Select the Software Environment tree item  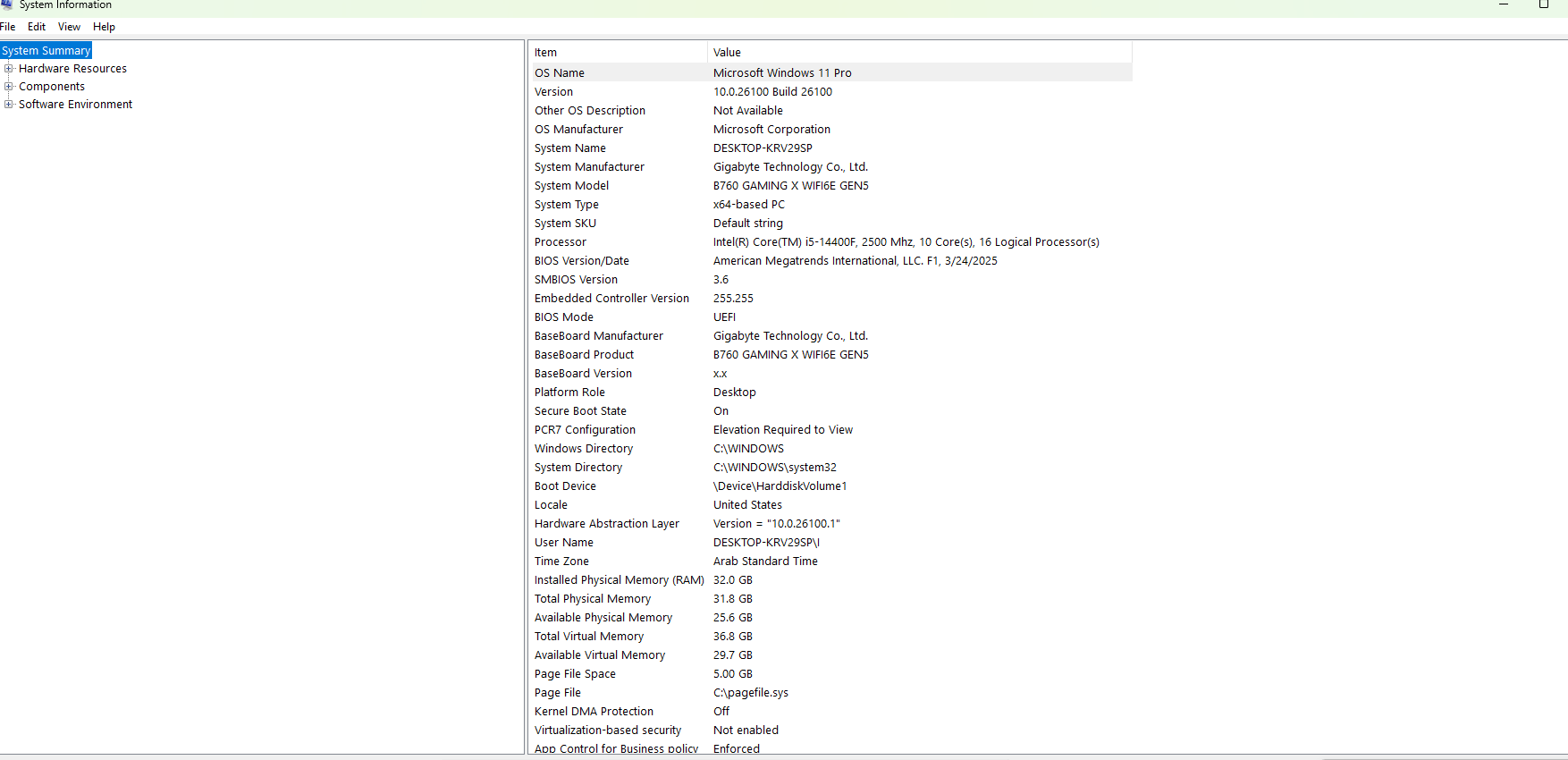coord(75,105)
